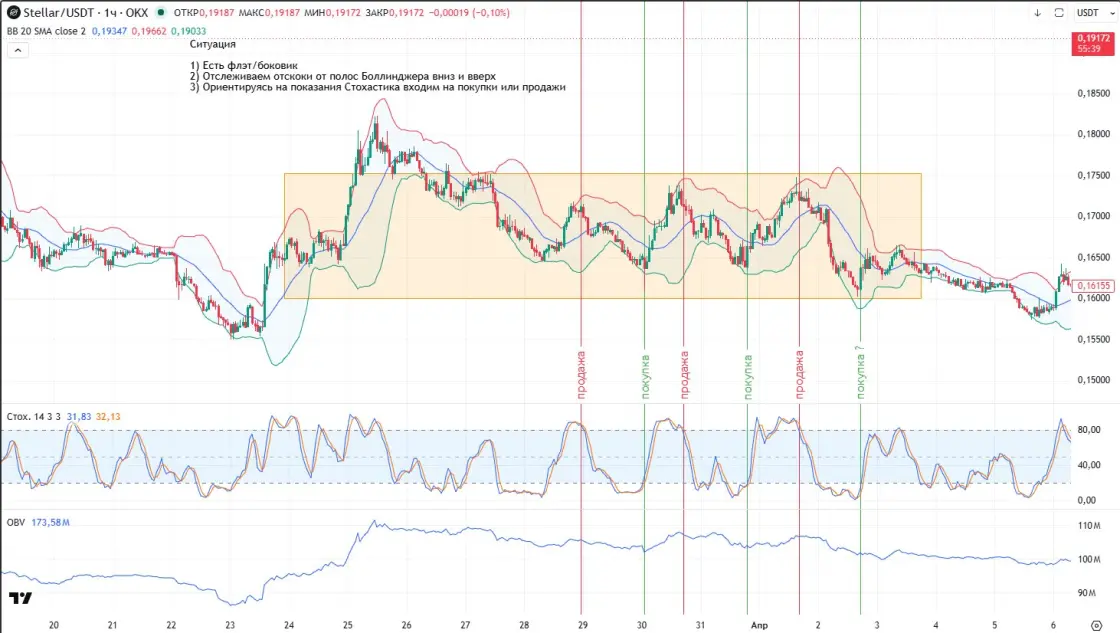Select the 'покупка' line label above date 30

point(645,377)
